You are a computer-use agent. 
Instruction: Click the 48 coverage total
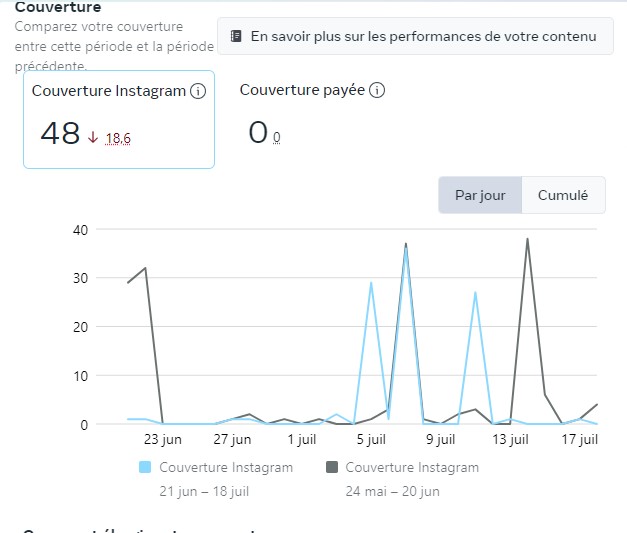pyautogui.click(x=60, y=133)
